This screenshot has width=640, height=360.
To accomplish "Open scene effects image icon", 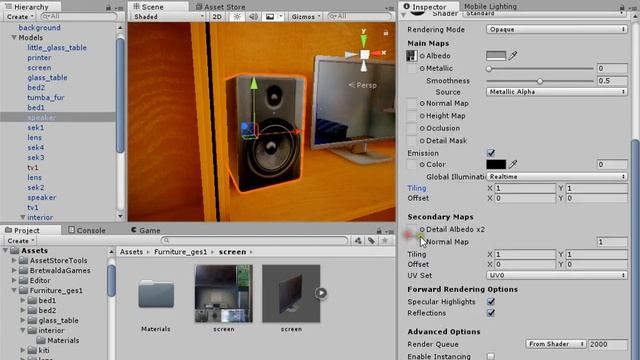I will [x=270, y=16].
